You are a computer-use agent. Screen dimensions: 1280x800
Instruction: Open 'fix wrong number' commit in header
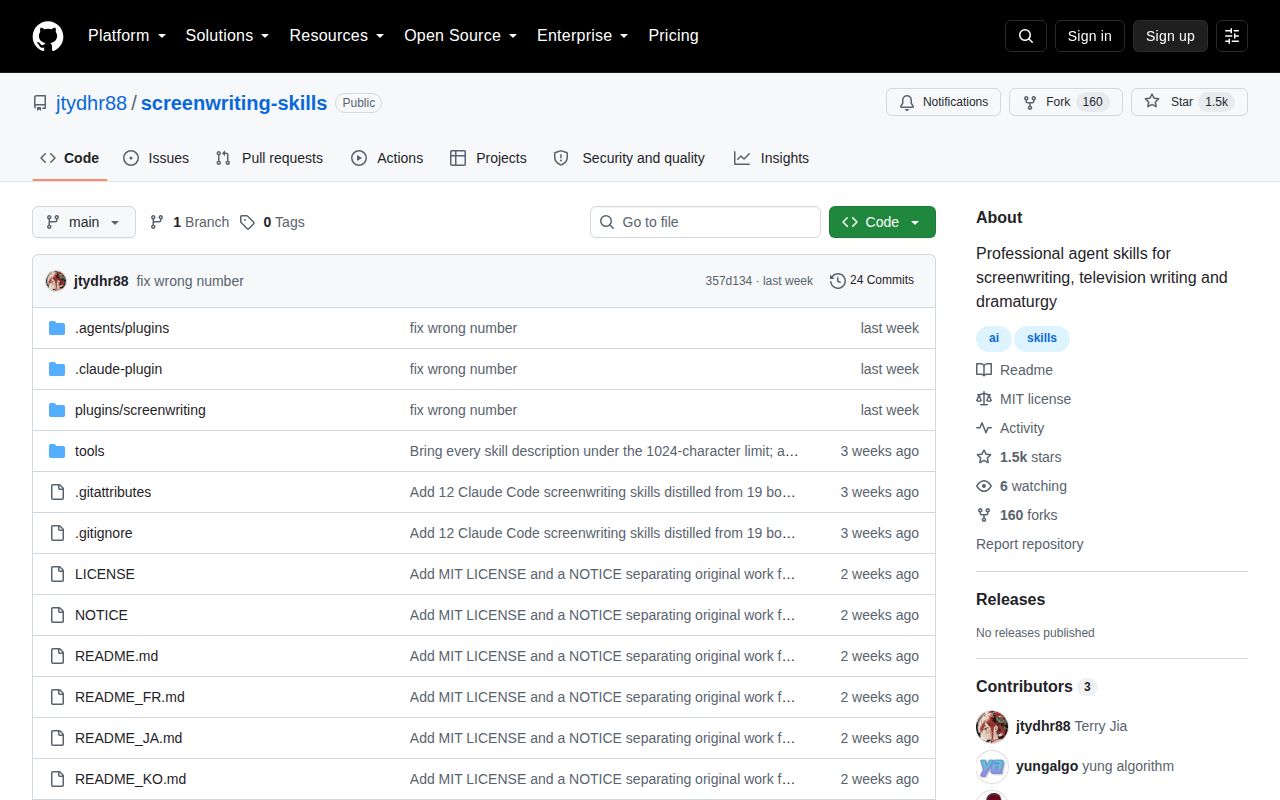190,281
